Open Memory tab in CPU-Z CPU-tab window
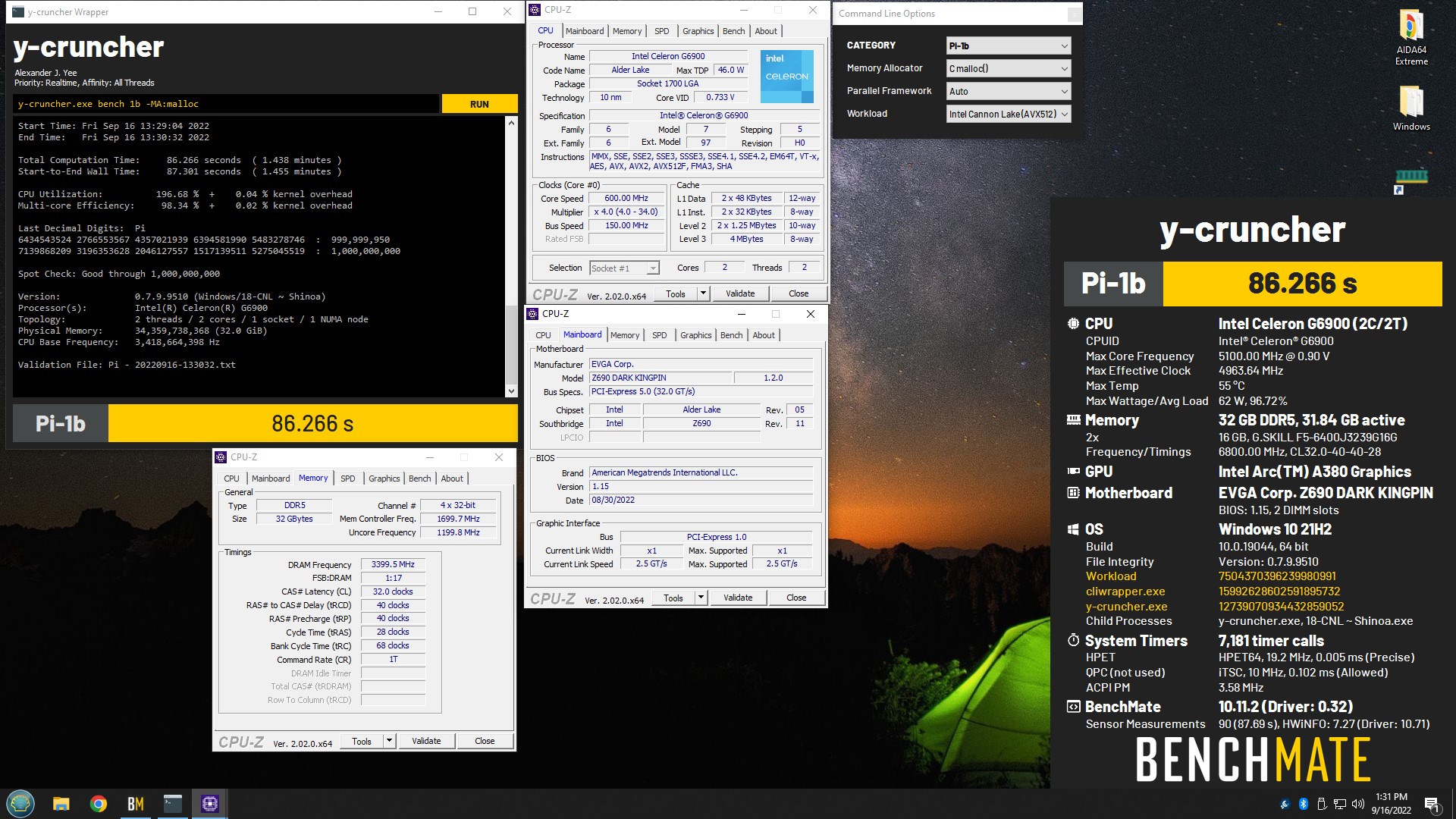The width and height of the screenshot is (1456, 819). [x=627, y=31]
